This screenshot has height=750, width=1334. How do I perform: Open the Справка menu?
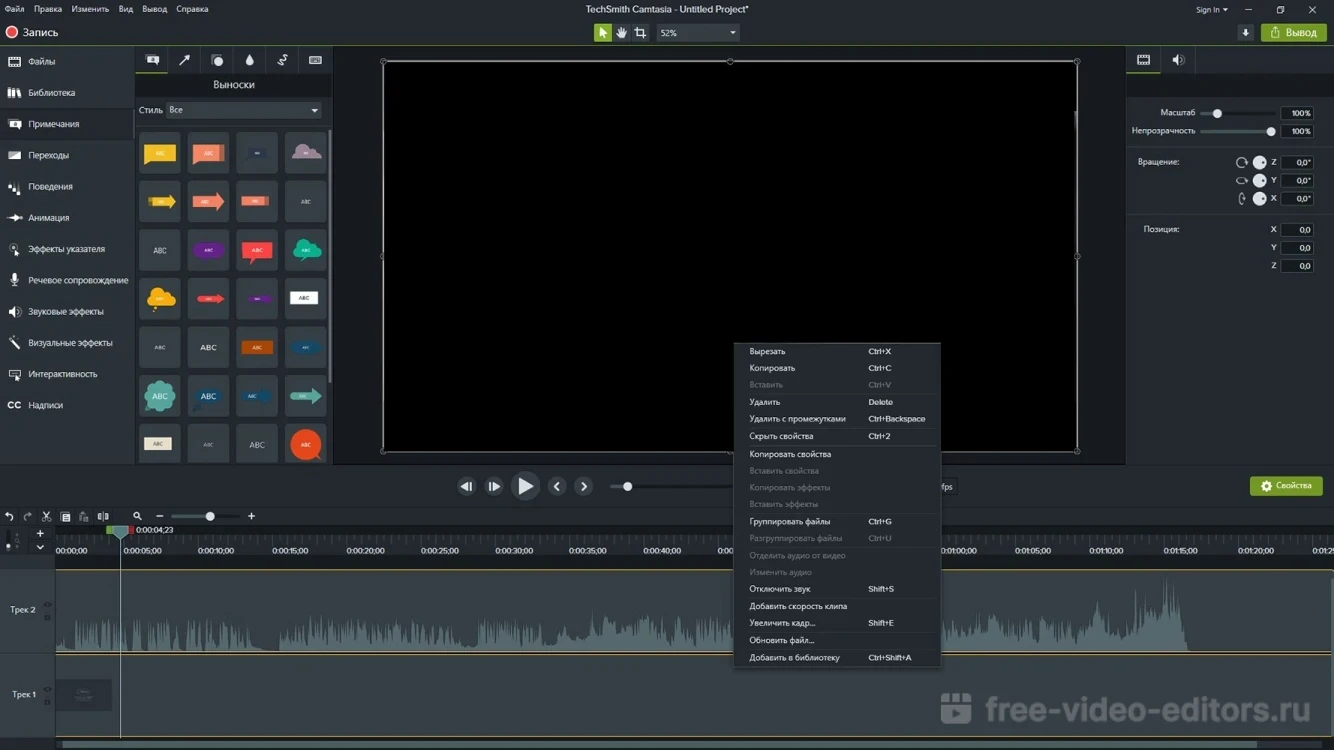pyautogui.click(x=192, y=9)
